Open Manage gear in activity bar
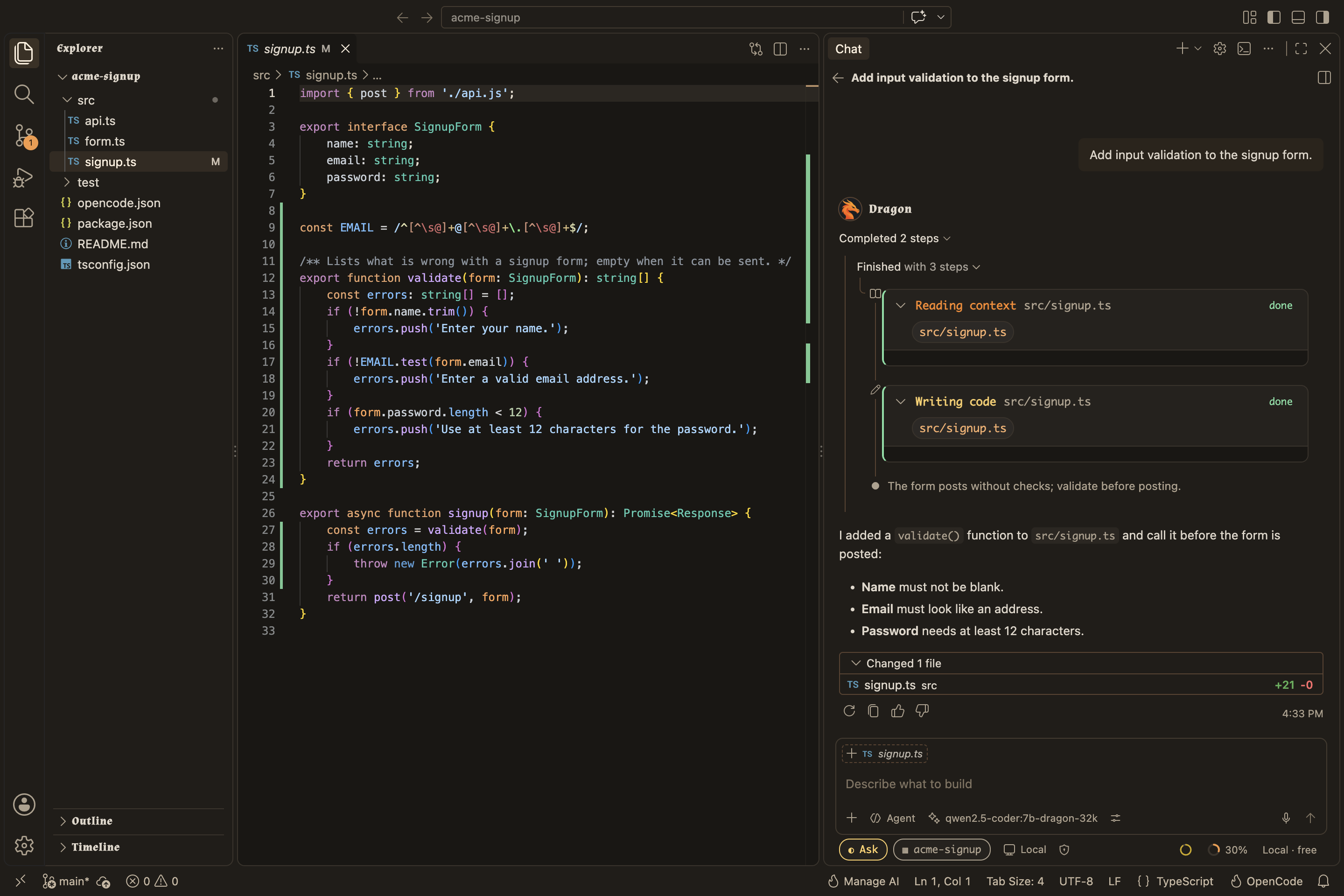1344x896 pixels. [x=24, y=845]
